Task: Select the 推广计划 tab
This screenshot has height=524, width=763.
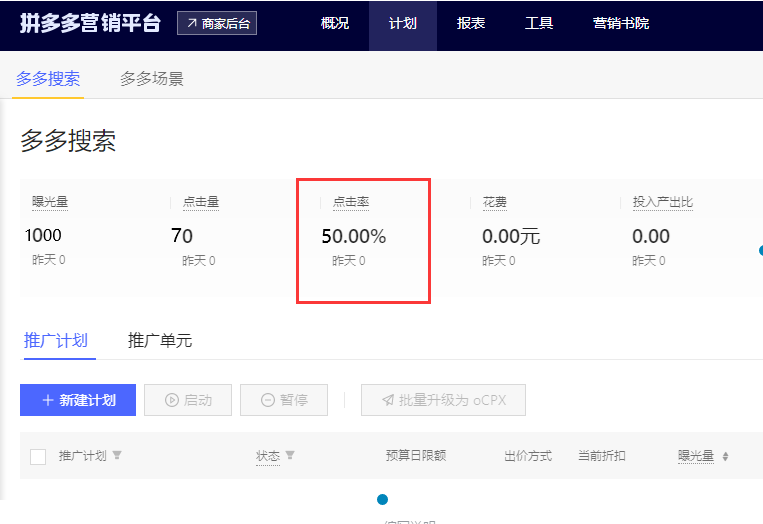Action: point(56,340)
